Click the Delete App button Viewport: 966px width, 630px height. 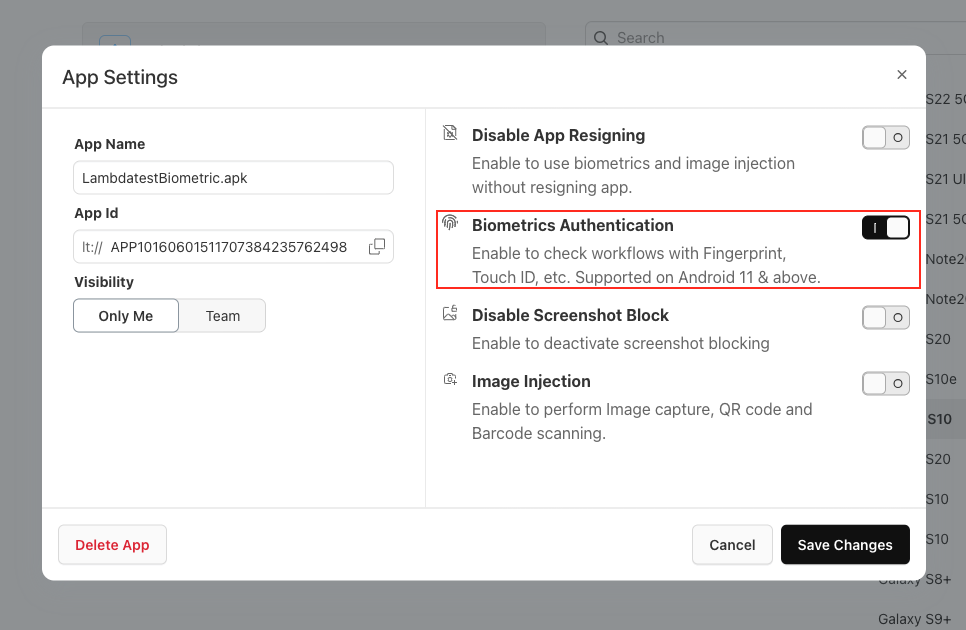coord(112,545)
